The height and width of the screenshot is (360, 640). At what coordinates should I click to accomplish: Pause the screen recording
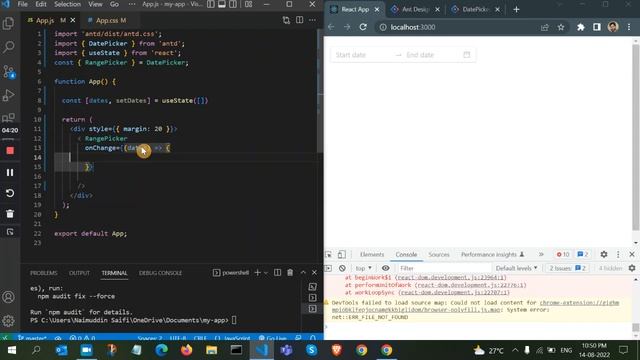10,172
